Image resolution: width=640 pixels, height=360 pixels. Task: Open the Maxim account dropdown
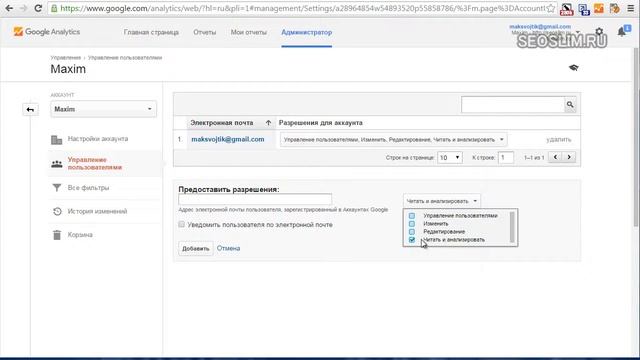click(103, 109)
